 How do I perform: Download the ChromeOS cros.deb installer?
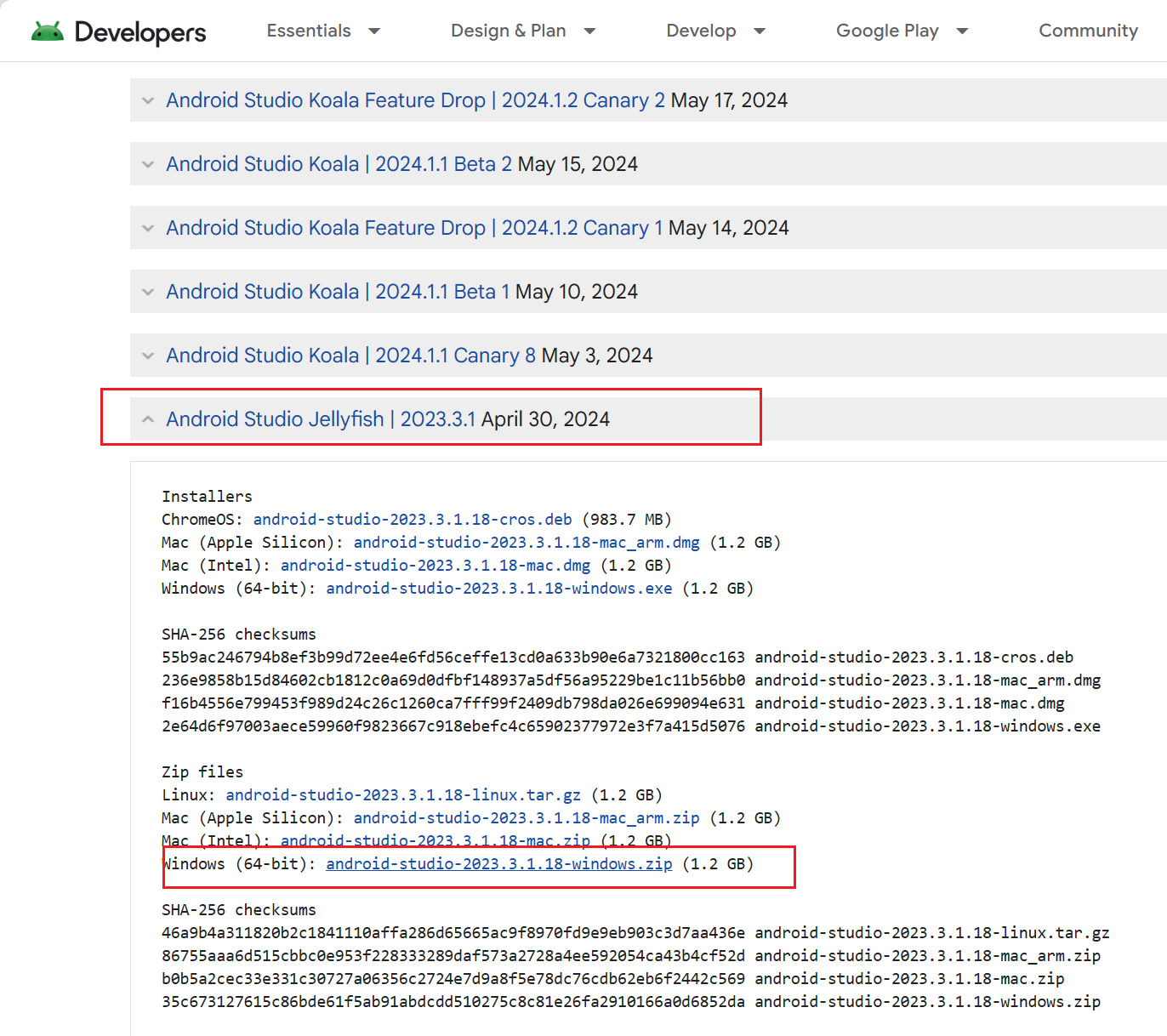[x=413, y=520]
